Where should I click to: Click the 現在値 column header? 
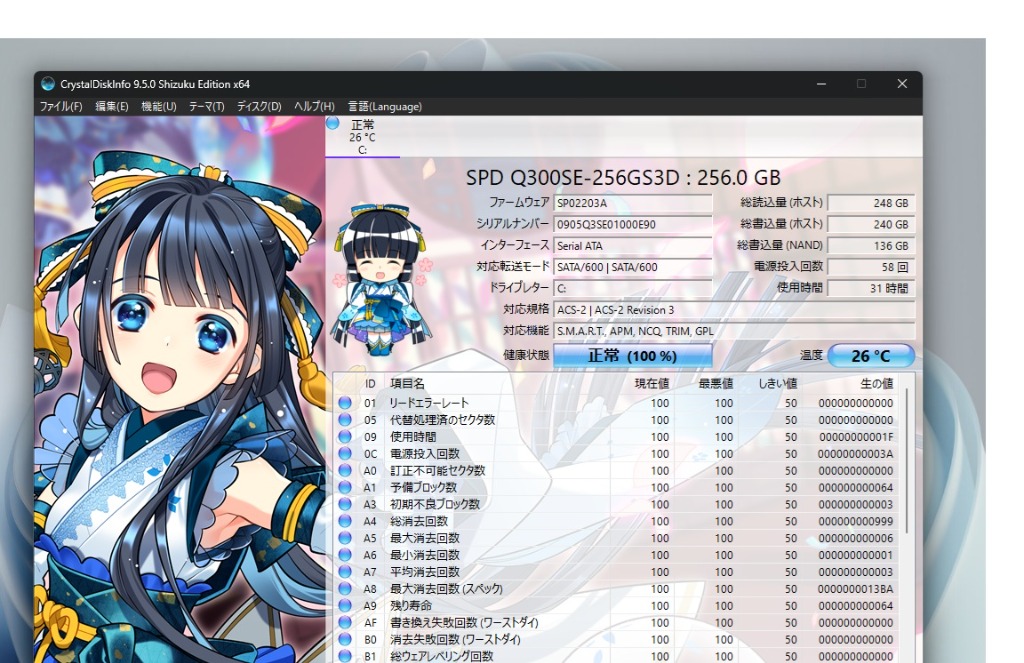[652, 383]
